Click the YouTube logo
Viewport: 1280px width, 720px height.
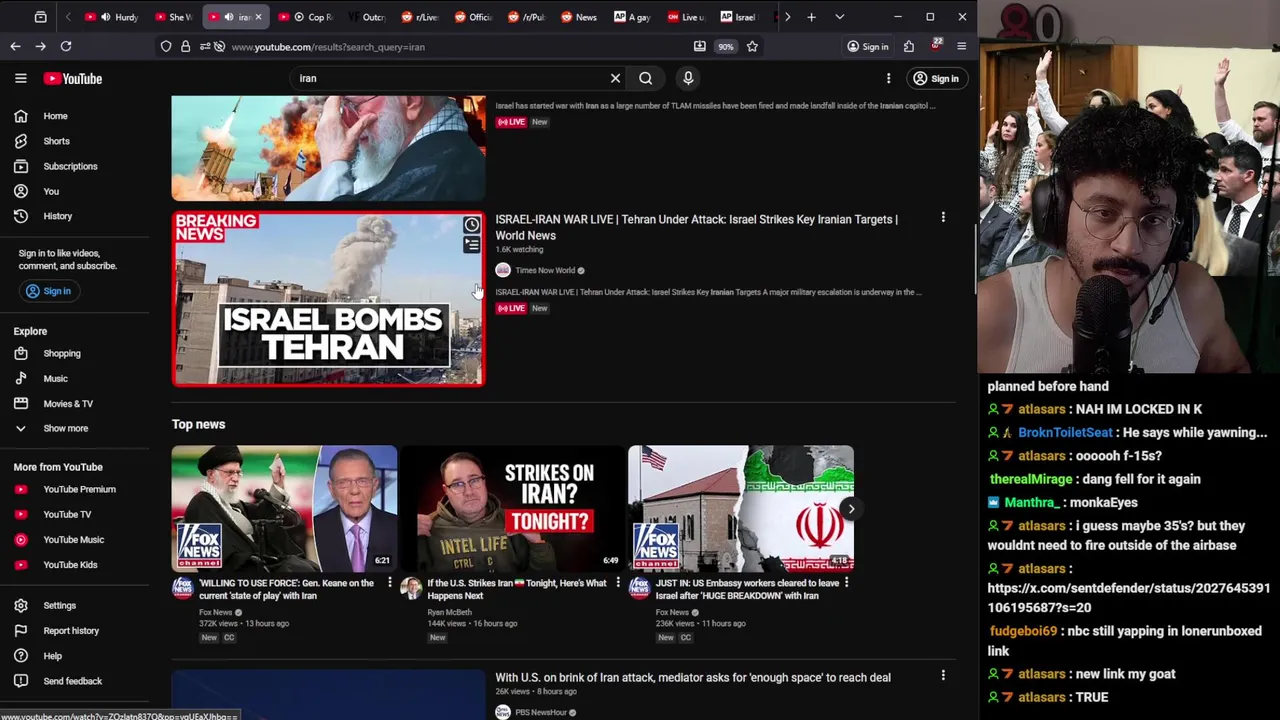(72, 78)
